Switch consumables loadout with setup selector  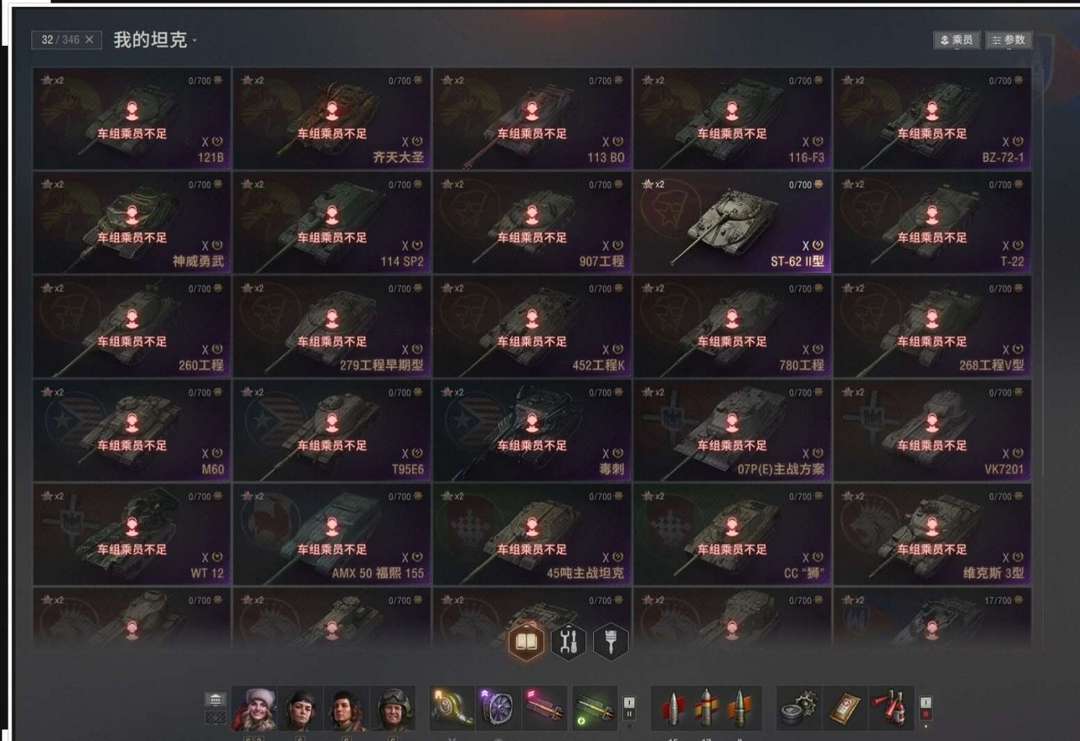(x=926, y=709)
